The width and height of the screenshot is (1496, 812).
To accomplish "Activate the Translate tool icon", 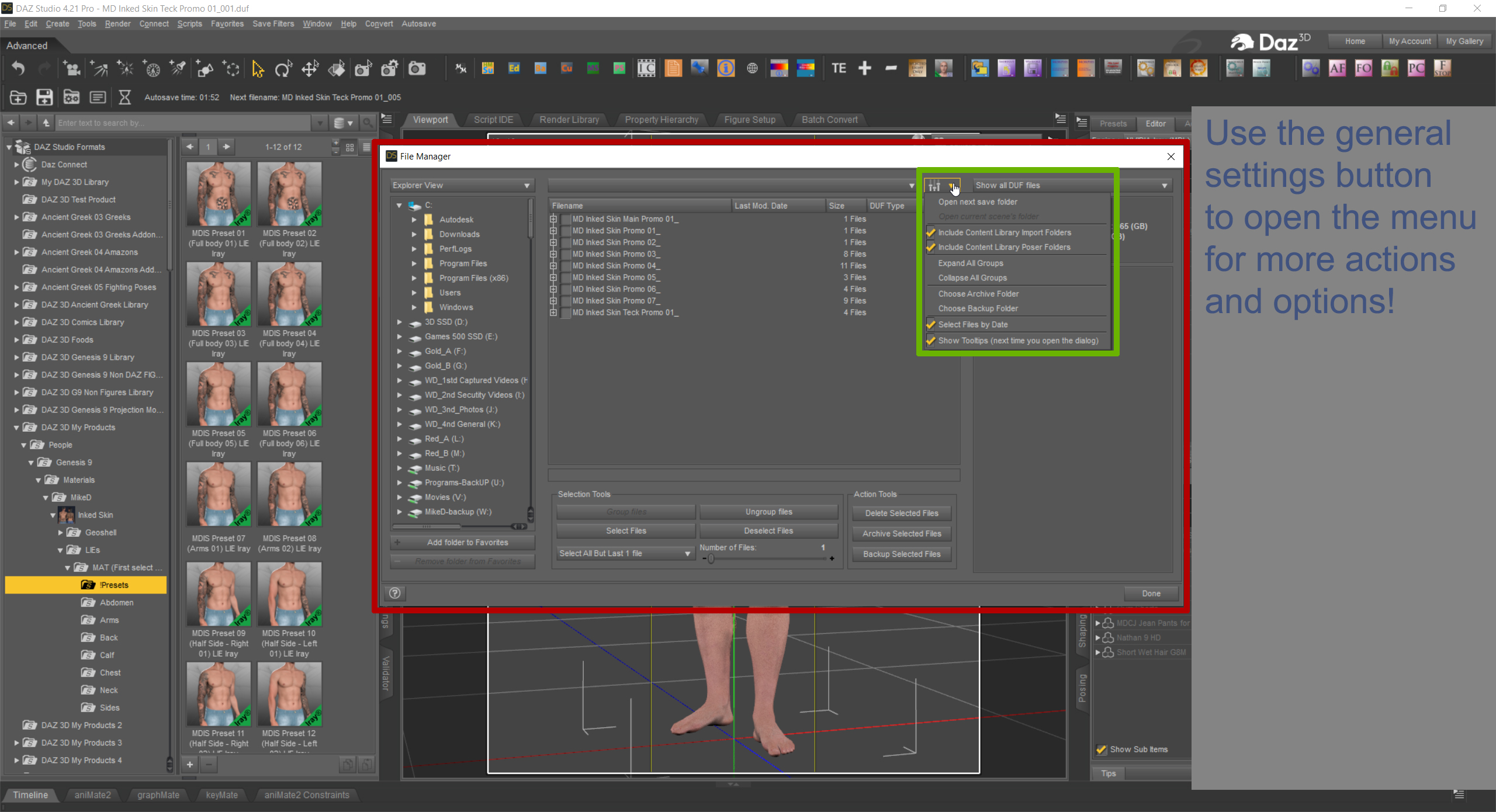I will (x=310, y=69).
